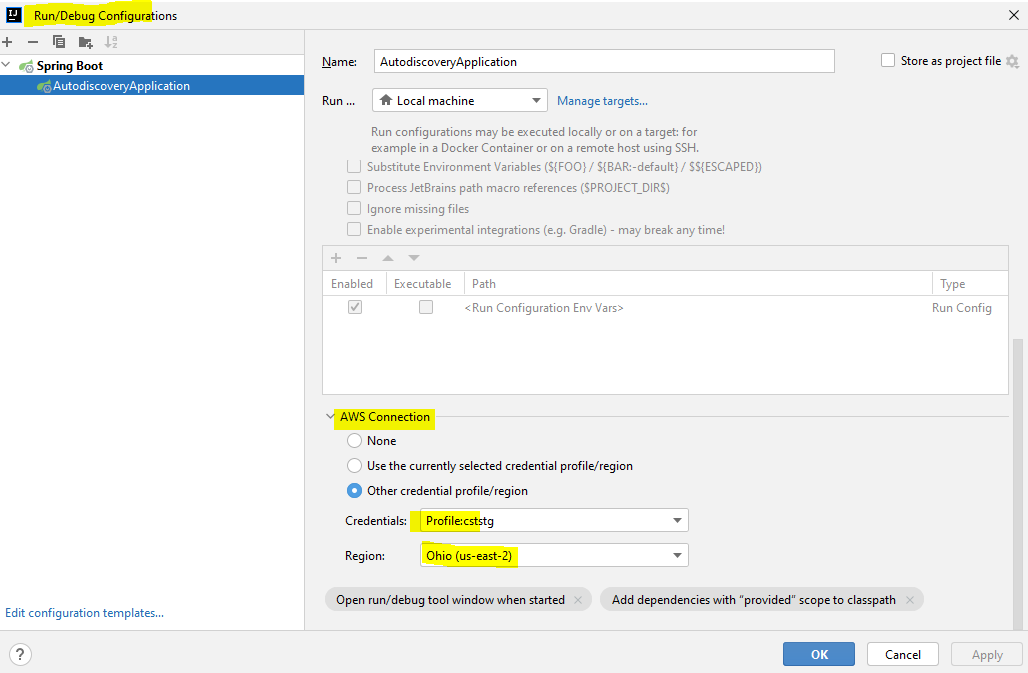Open the Run on Local machine dropdown

click(x=460, y=100)
